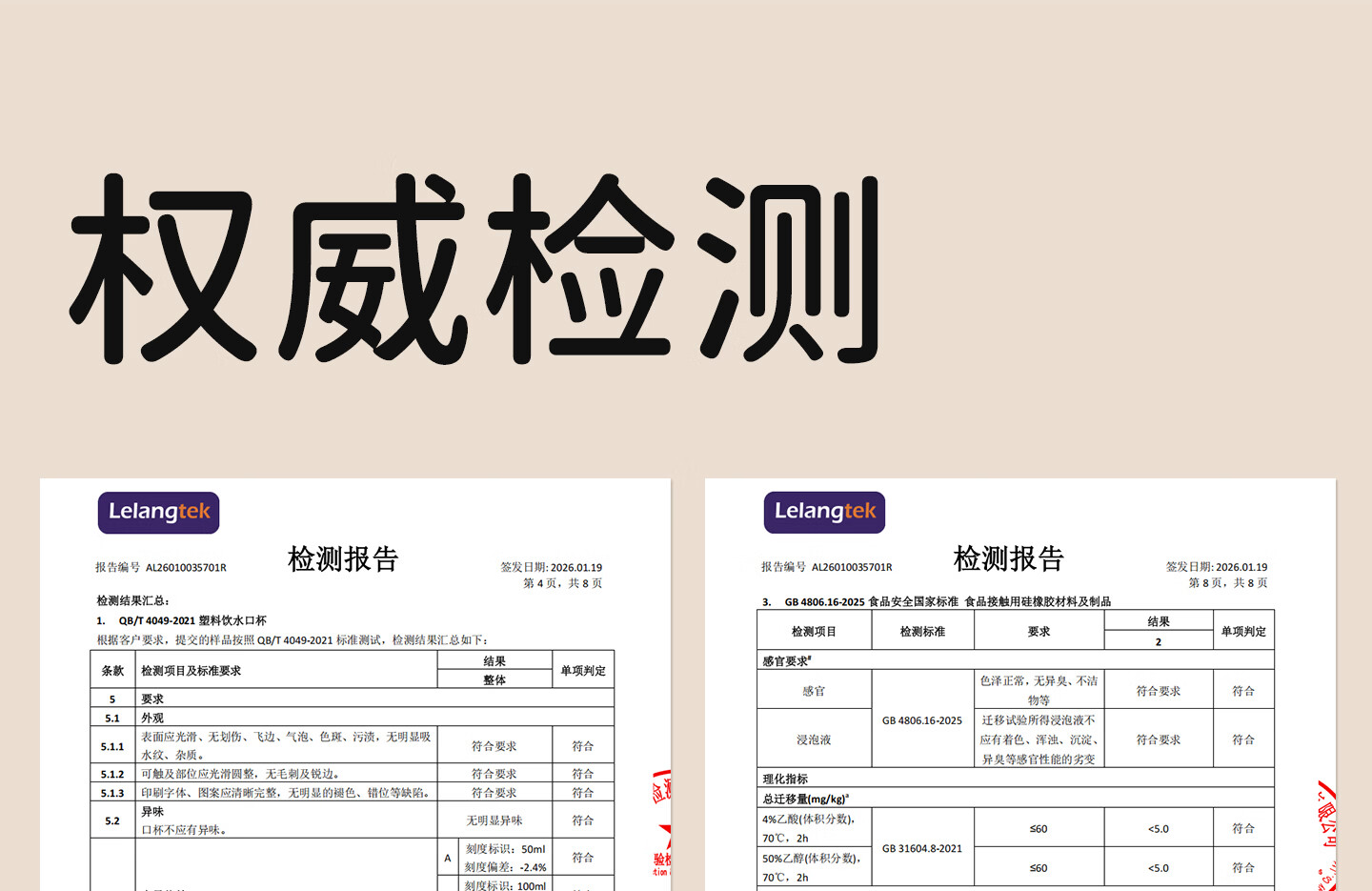Click the 浸泡液 test item cell

(x=814, y=739)
